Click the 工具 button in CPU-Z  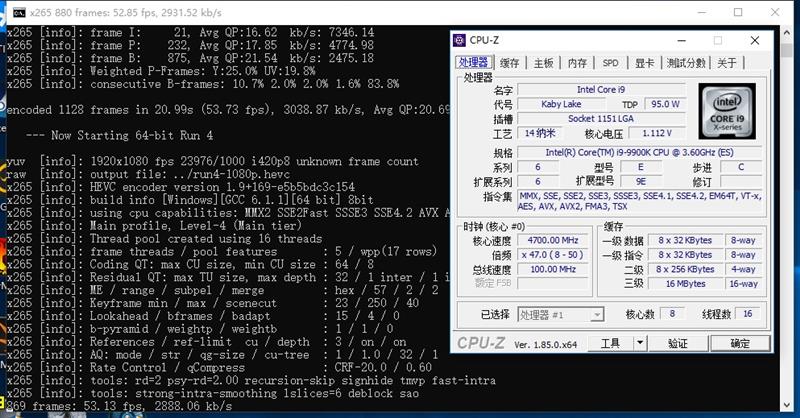(610, 343)
